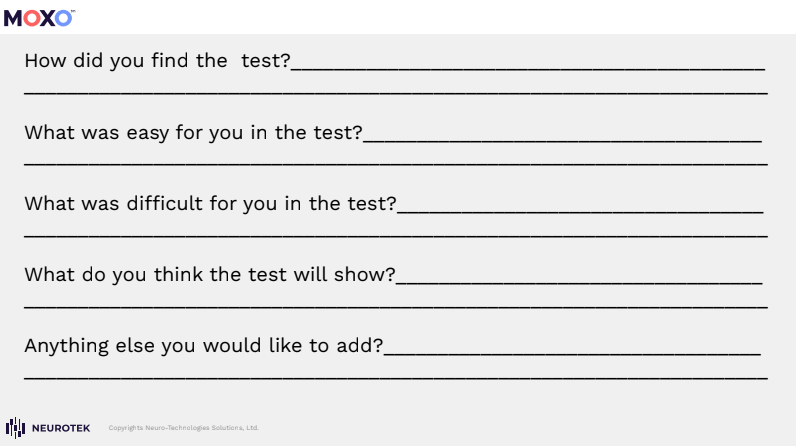The height and width of the screenshot is (446, 796).
Task: Click the second answer line under the find-the-test question
Action: click(x=395, y=91)
